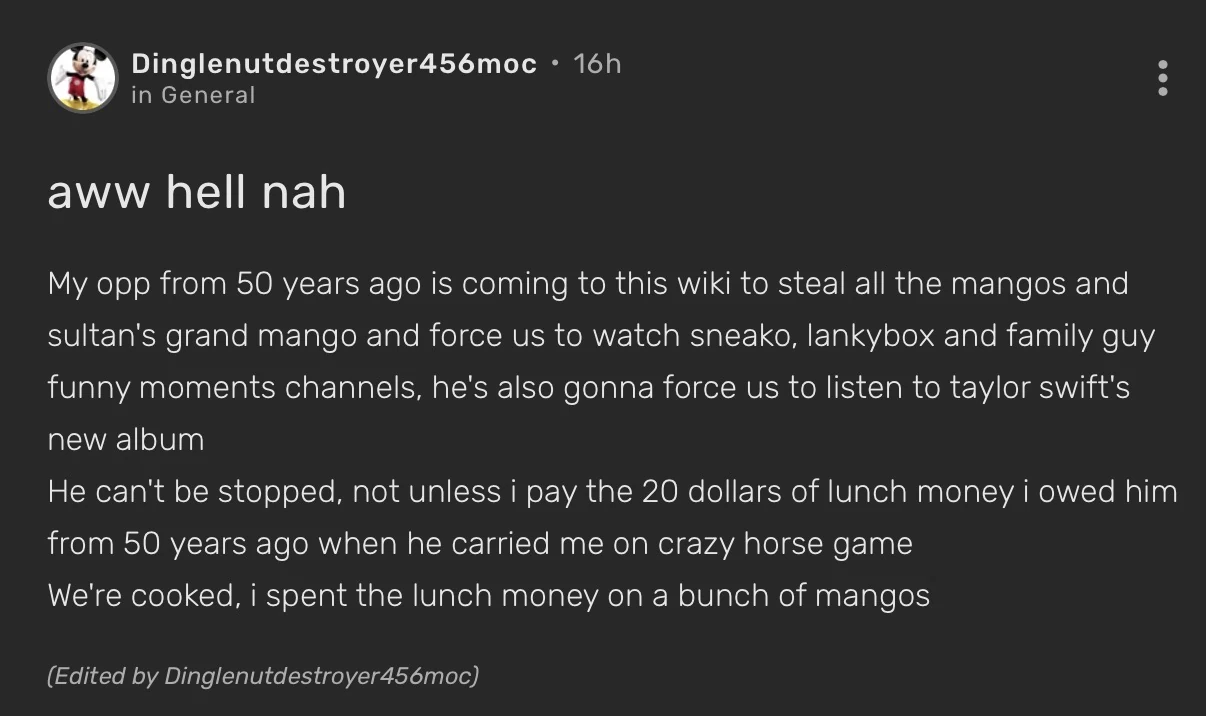Image resolution: width=1206 pixels, height=716 pixels.
Task: Click the 16h post timestamp
Action: tap(598, 64)
